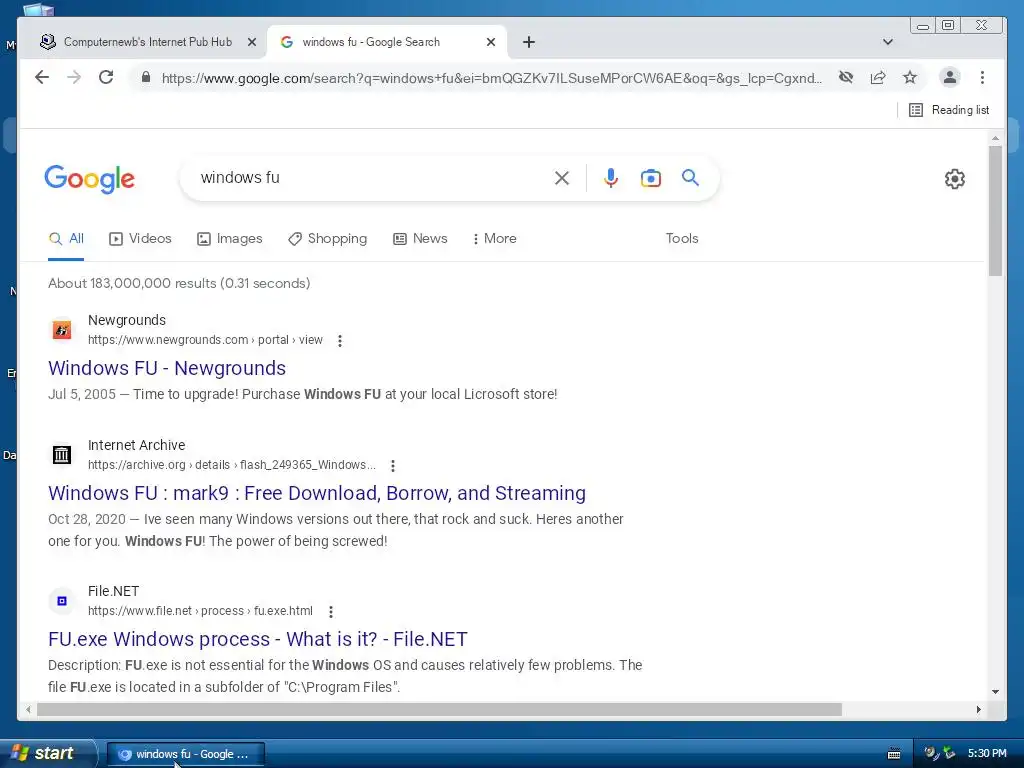The height and width of the screenshot is (768, 1024).
Task: Click the address bar URL
Action: (491, 78)
